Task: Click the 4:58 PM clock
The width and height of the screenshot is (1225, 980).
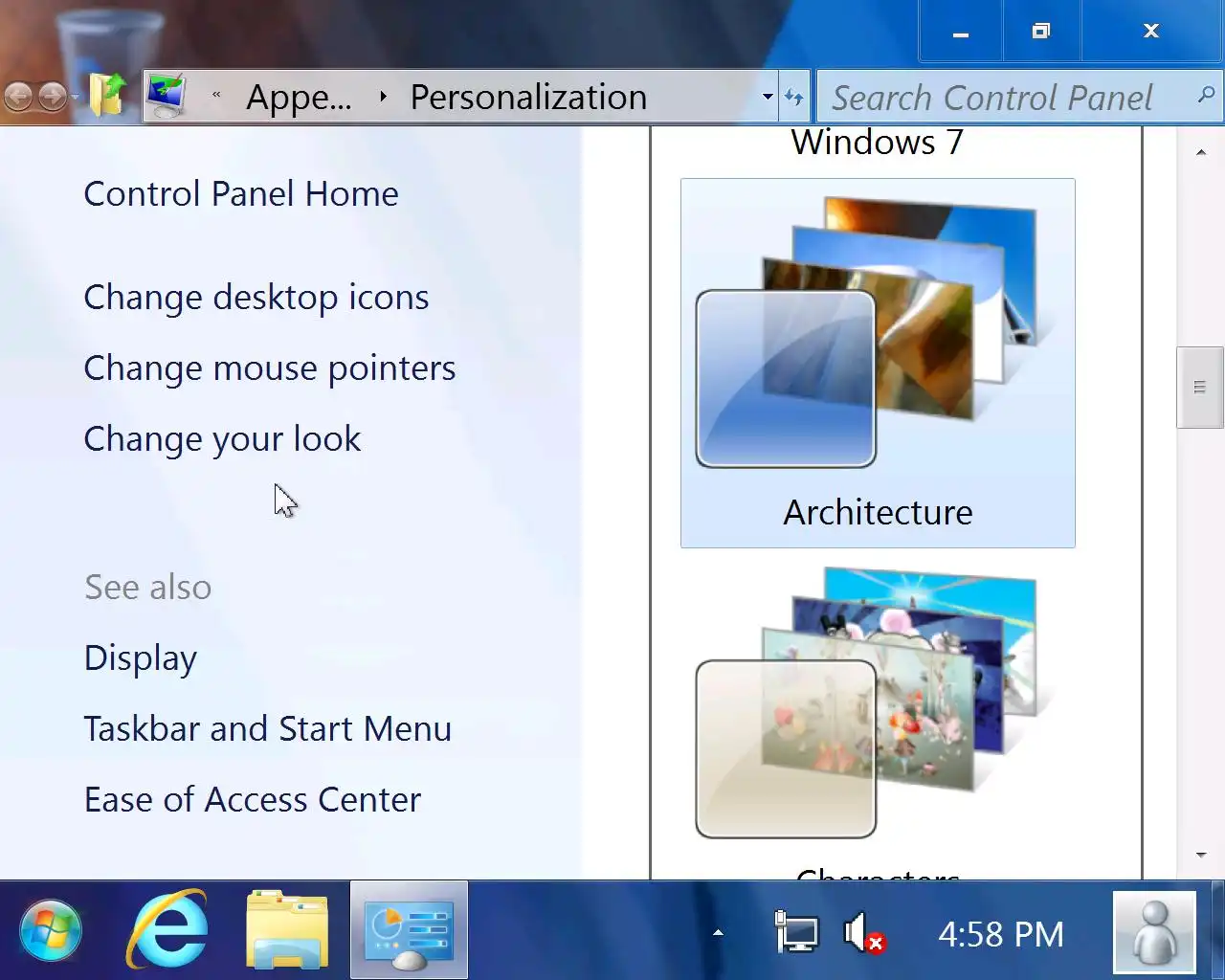Action: coord(1000,934)
